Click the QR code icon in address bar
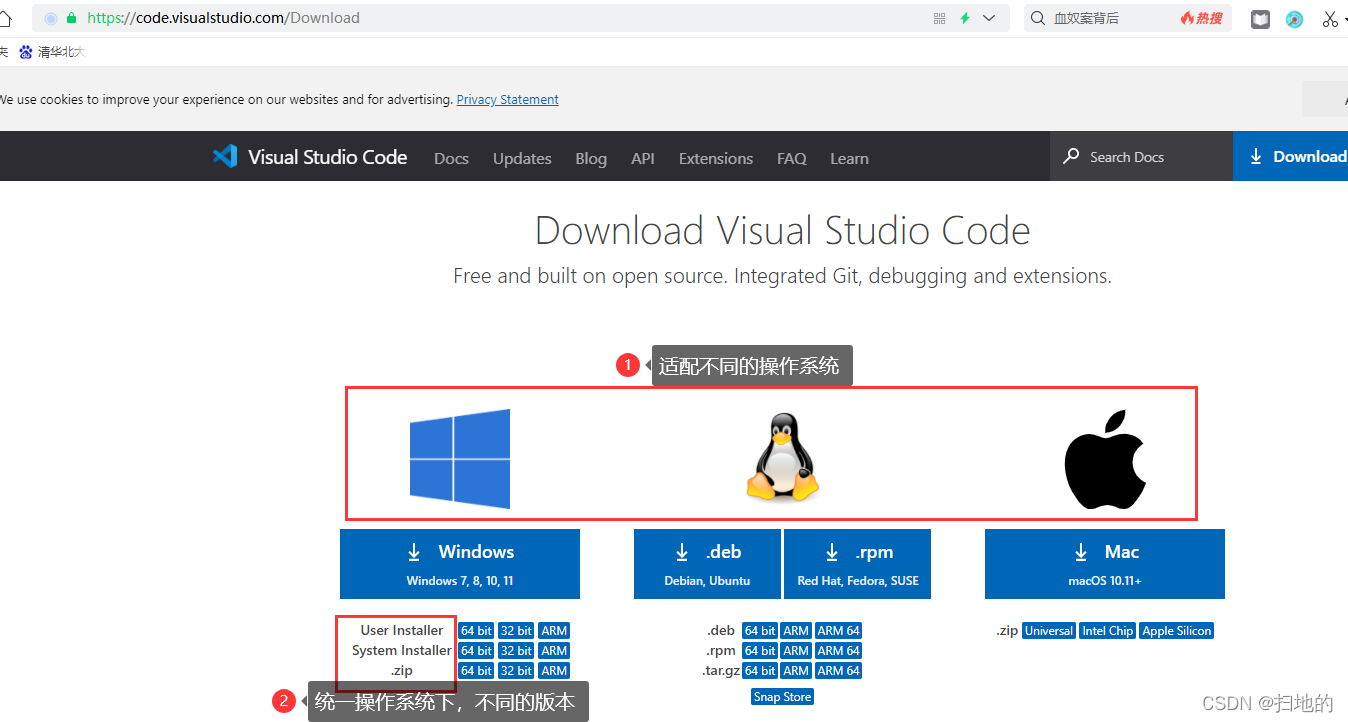 click(x=939, y=18)
